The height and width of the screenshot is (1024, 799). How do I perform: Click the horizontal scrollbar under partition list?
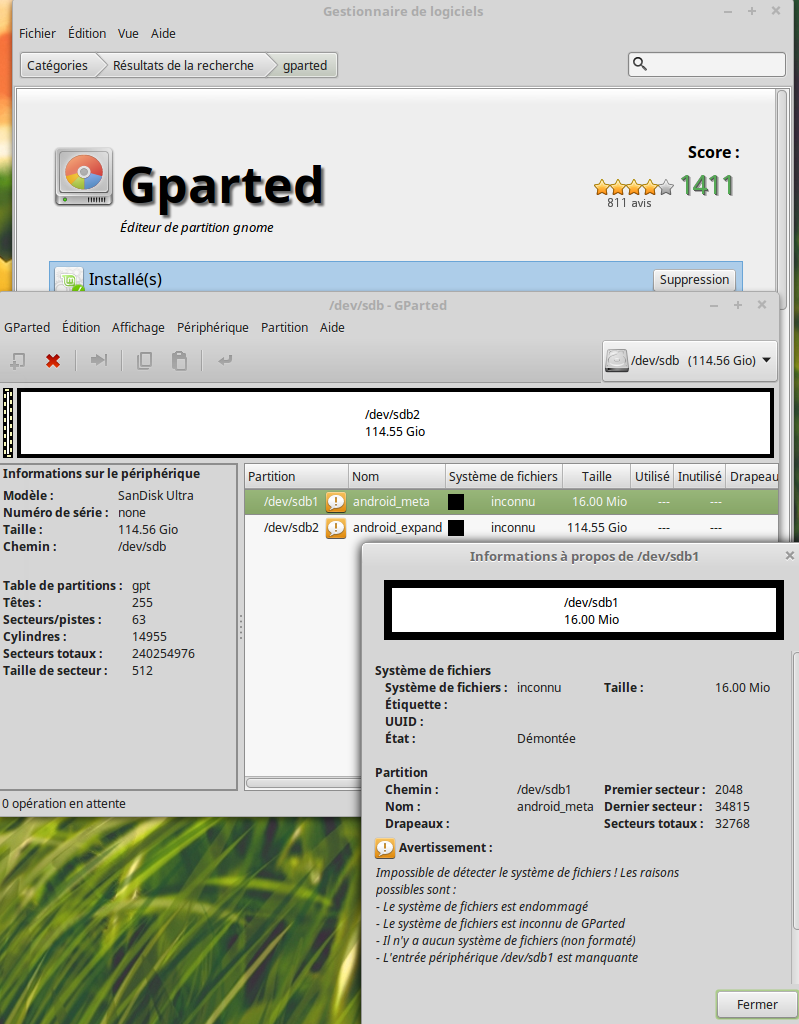(304, 782)
